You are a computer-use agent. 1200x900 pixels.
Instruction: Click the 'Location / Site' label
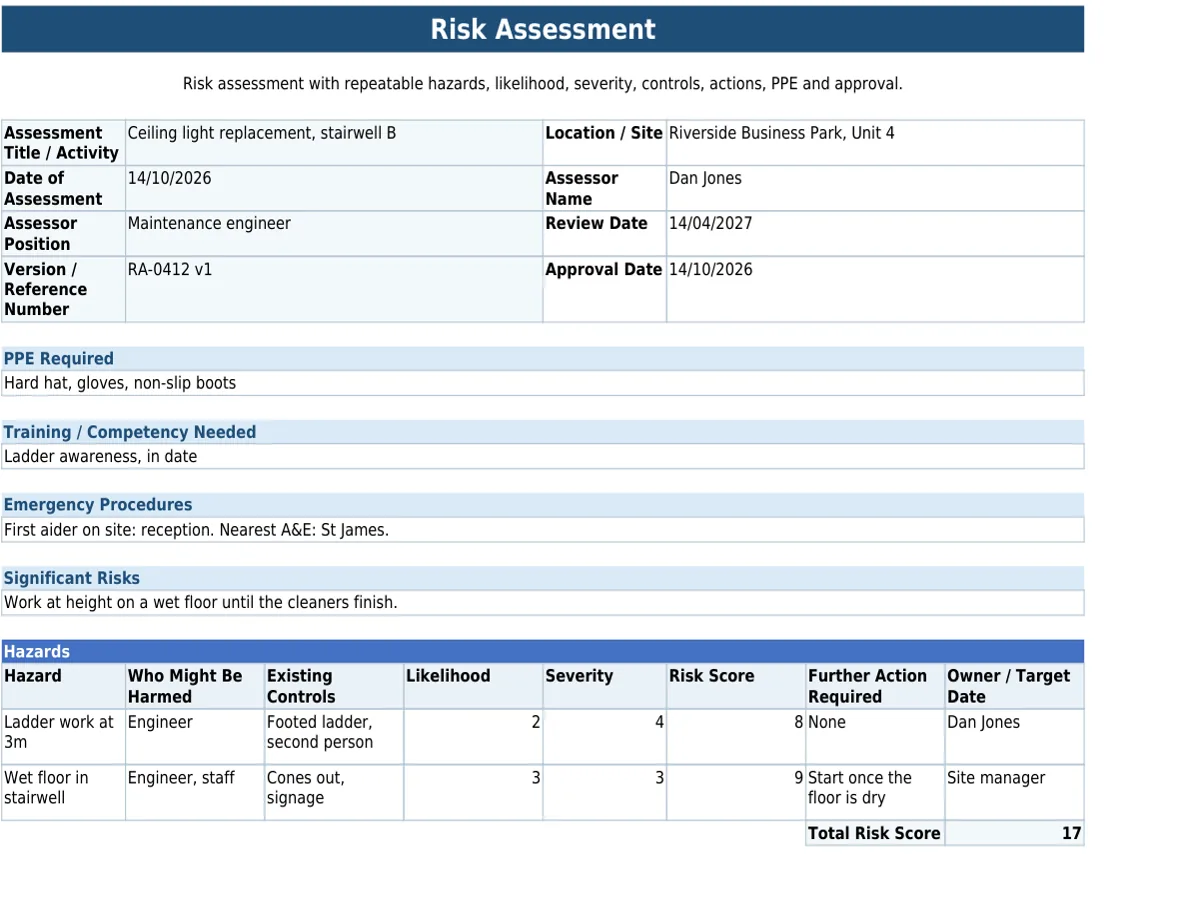604,143
